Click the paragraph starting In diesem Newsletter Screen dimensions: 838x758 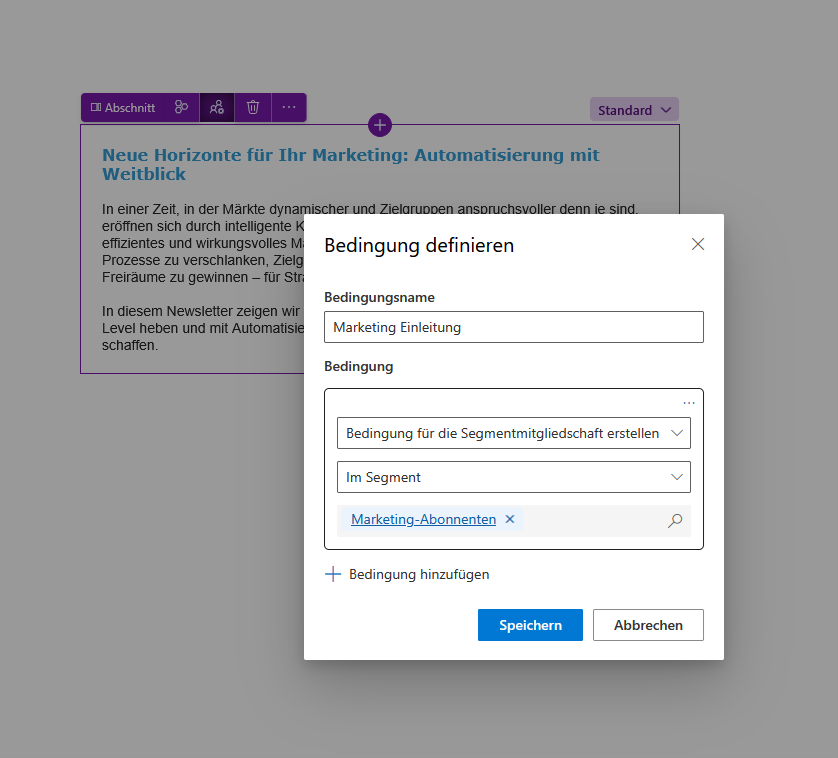(203, 328)
